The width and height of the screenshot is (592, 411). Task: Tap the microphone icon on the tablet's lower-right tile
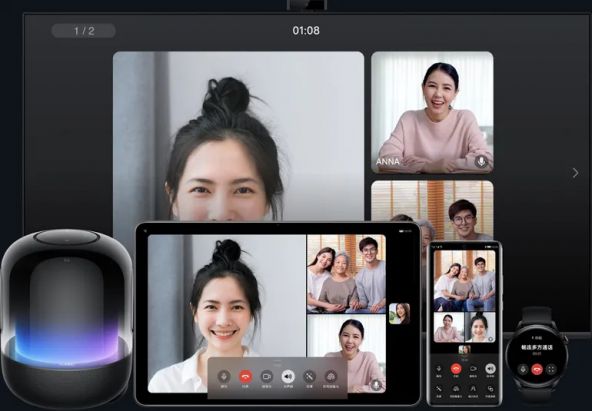point(376,385)
